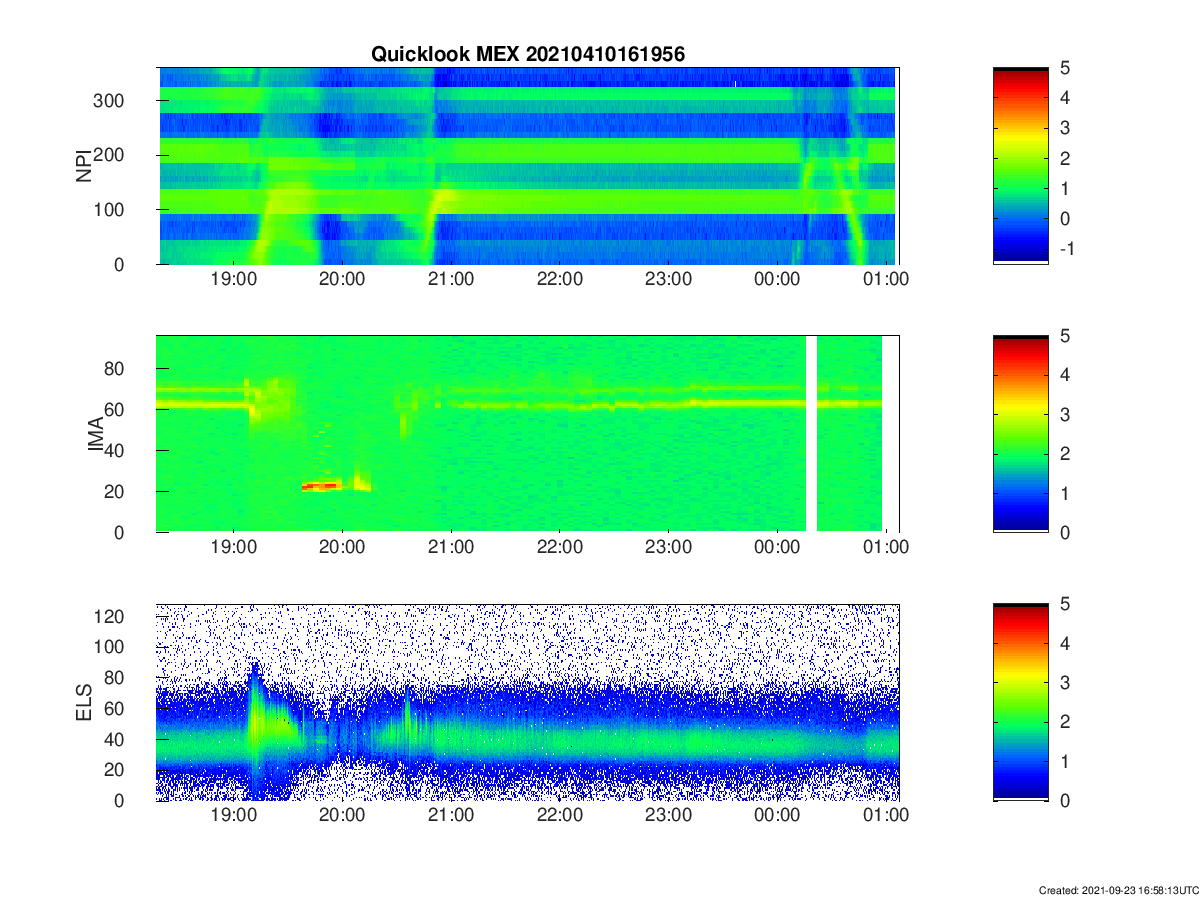This screenshot has width=1200, height=900.
Task: Click the NPI spectrogram plot area
Action: pyautogui.click(x=528, y=165)
